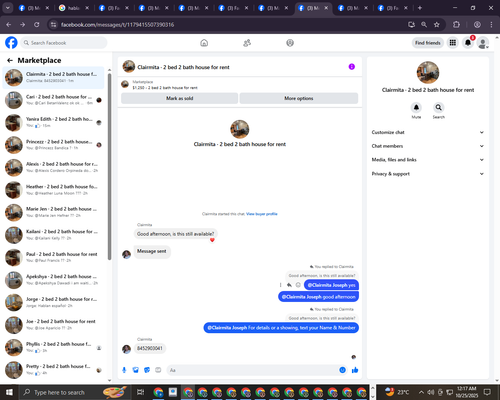Send a voice clip with microphone icon

[x=124, y=370]
